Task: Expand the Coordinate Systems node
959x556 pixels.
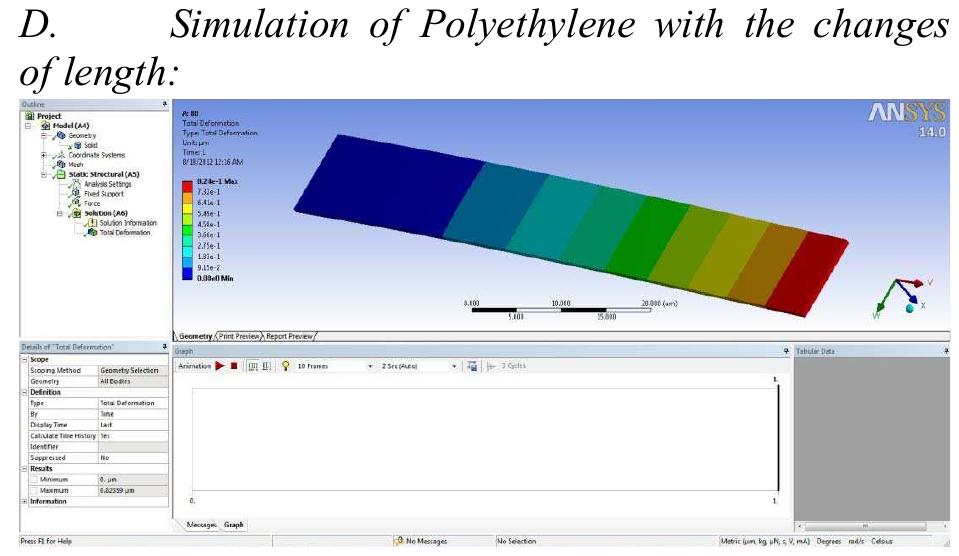Action: coord(43,155)
